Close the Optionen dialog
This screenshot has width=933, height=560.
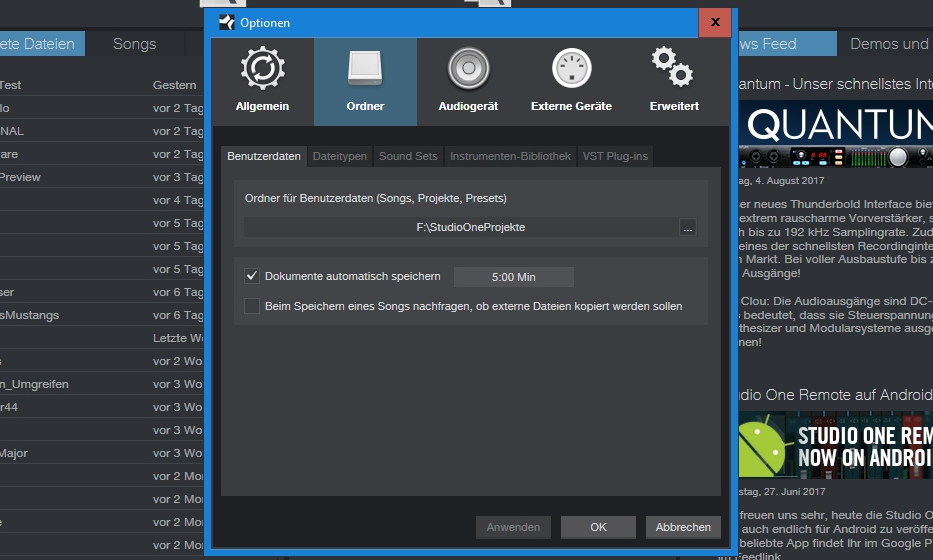(715, 23)
